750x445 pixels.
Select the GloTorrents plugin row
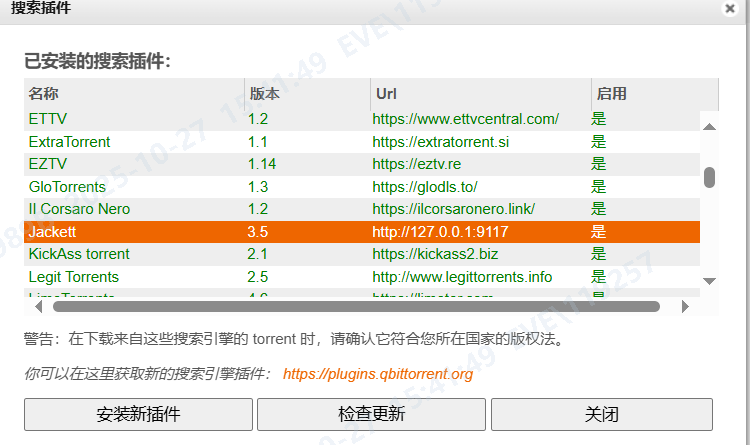pyautogui.click(x=362, y=187)
